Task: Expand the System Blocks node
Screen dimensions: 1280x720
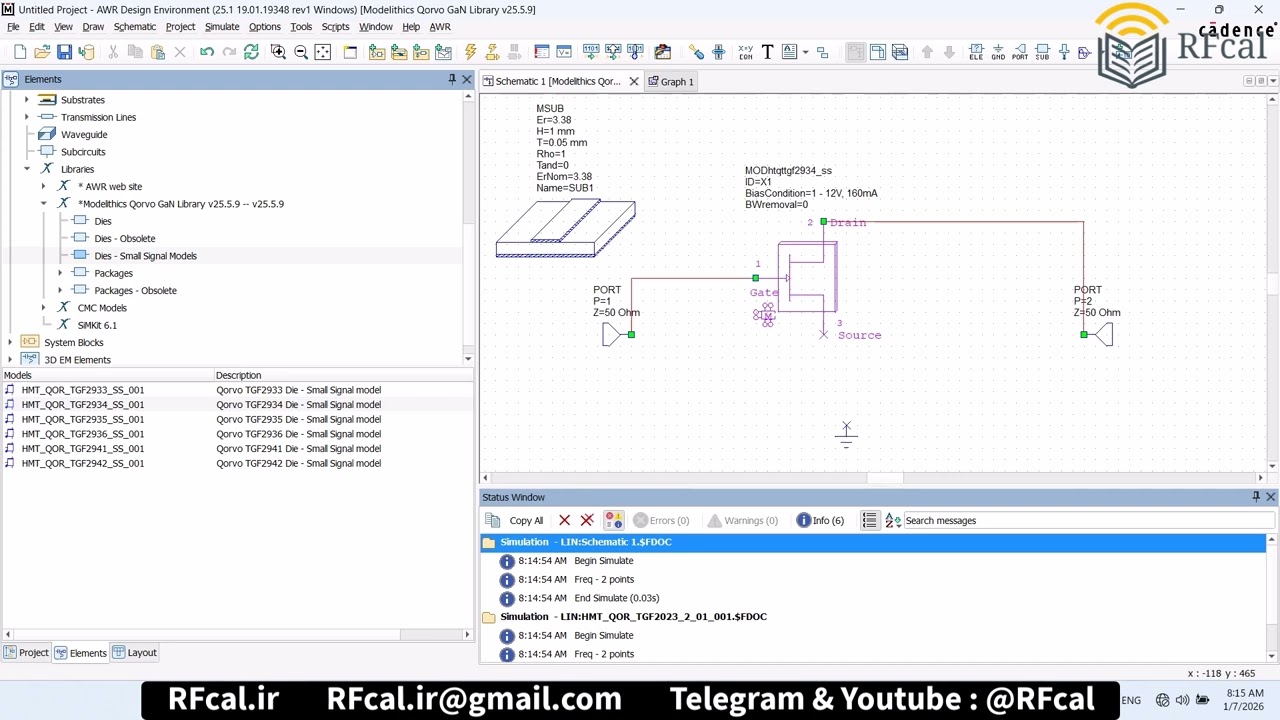Action: click(x=10, y=342)
